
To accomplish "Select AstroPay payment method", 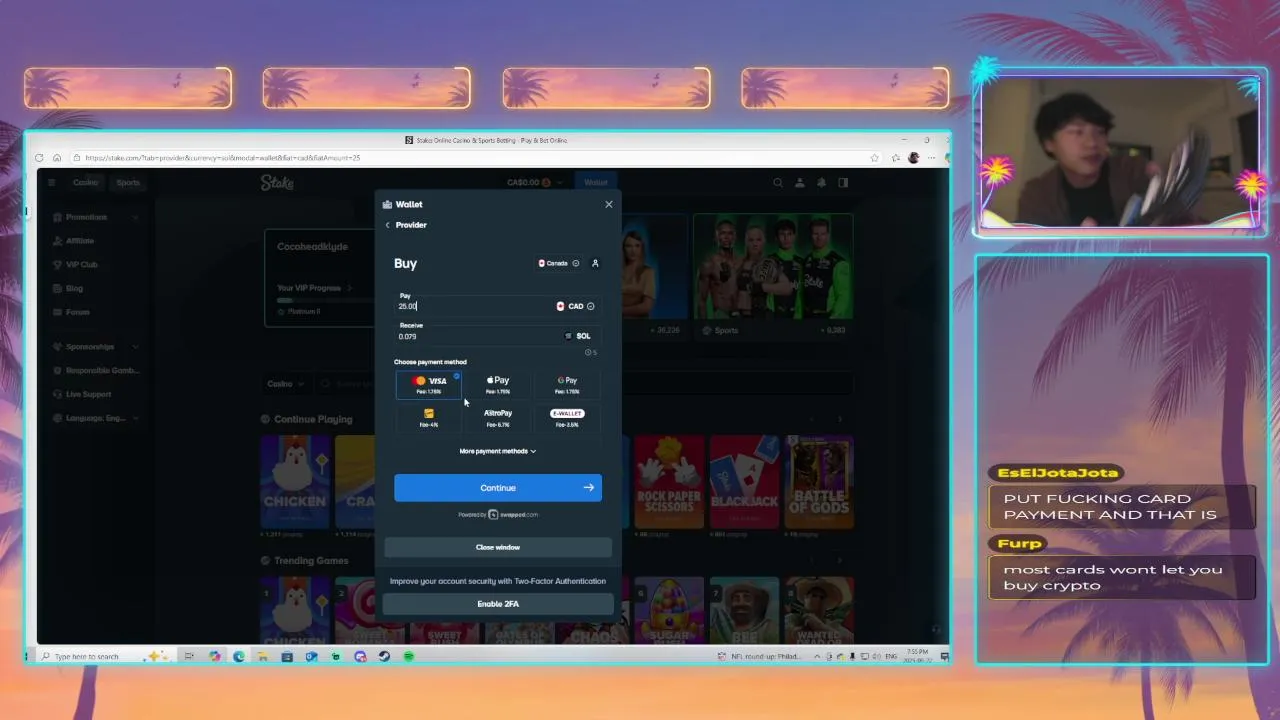I will (498, 418).
